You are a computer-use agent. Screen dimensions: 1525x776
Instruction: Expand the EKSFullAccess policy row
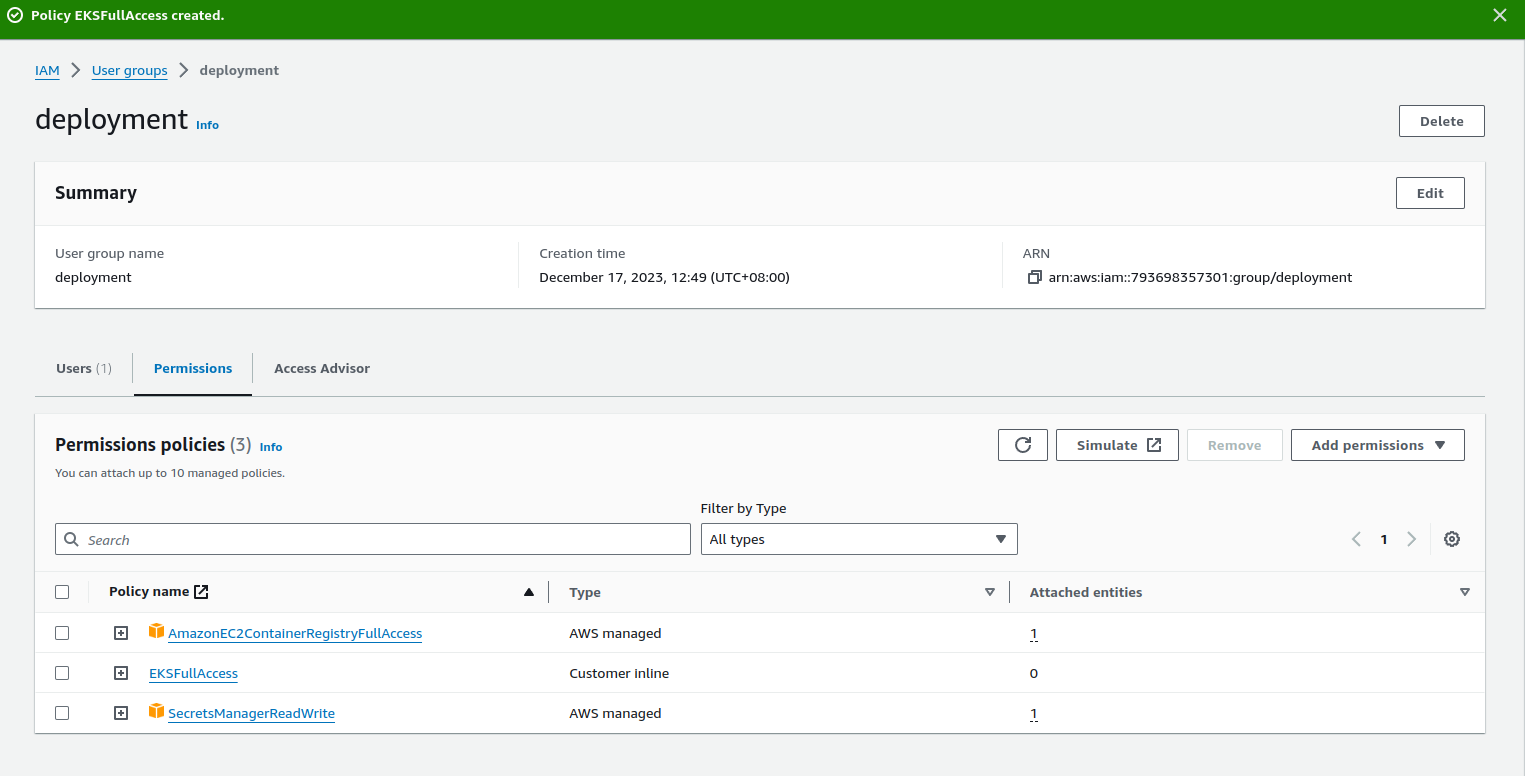tap(121, 673)
